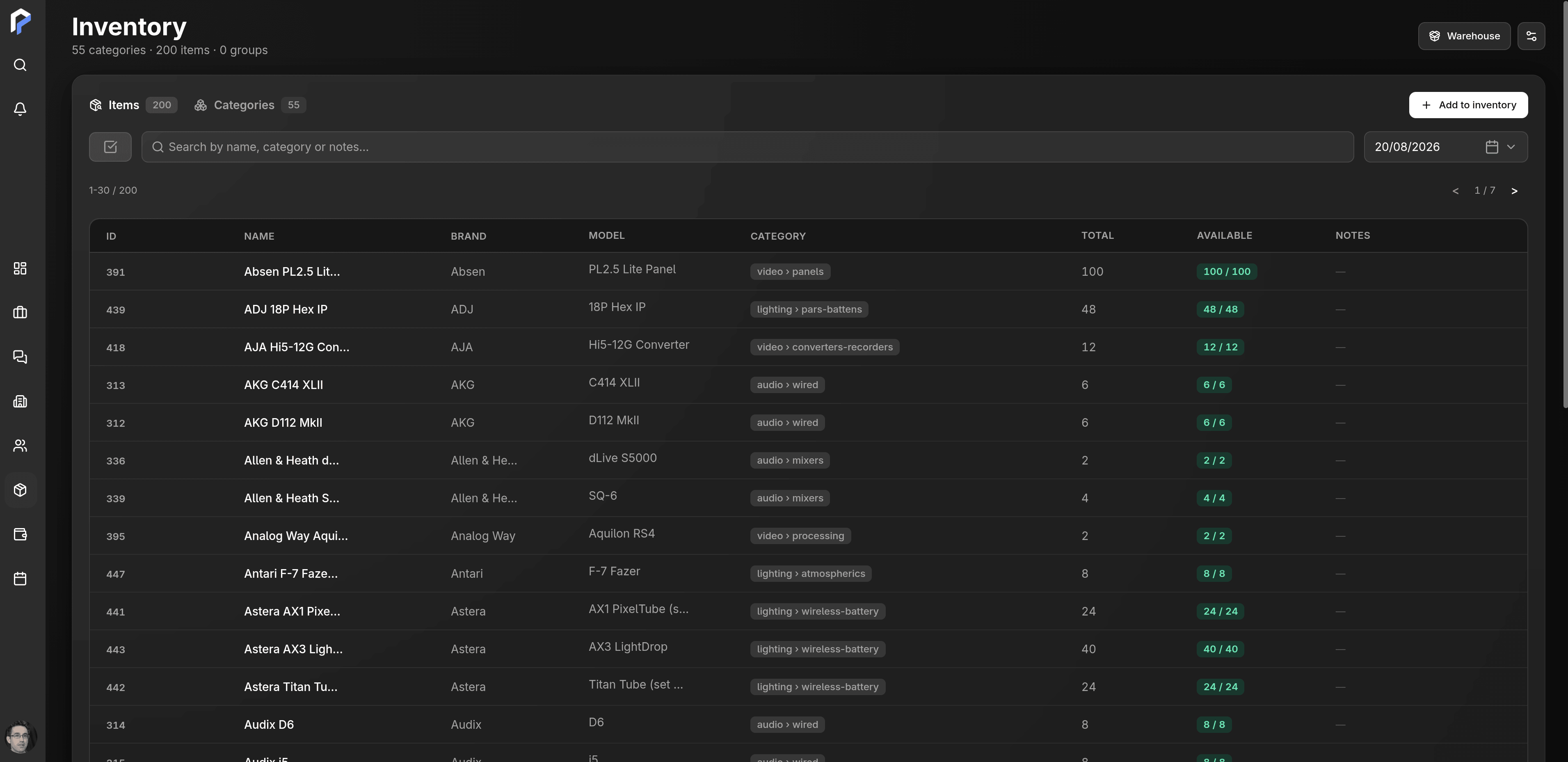Open the Audix D6 item
This screenshot has width=1568, height=762.
point(269,724)
